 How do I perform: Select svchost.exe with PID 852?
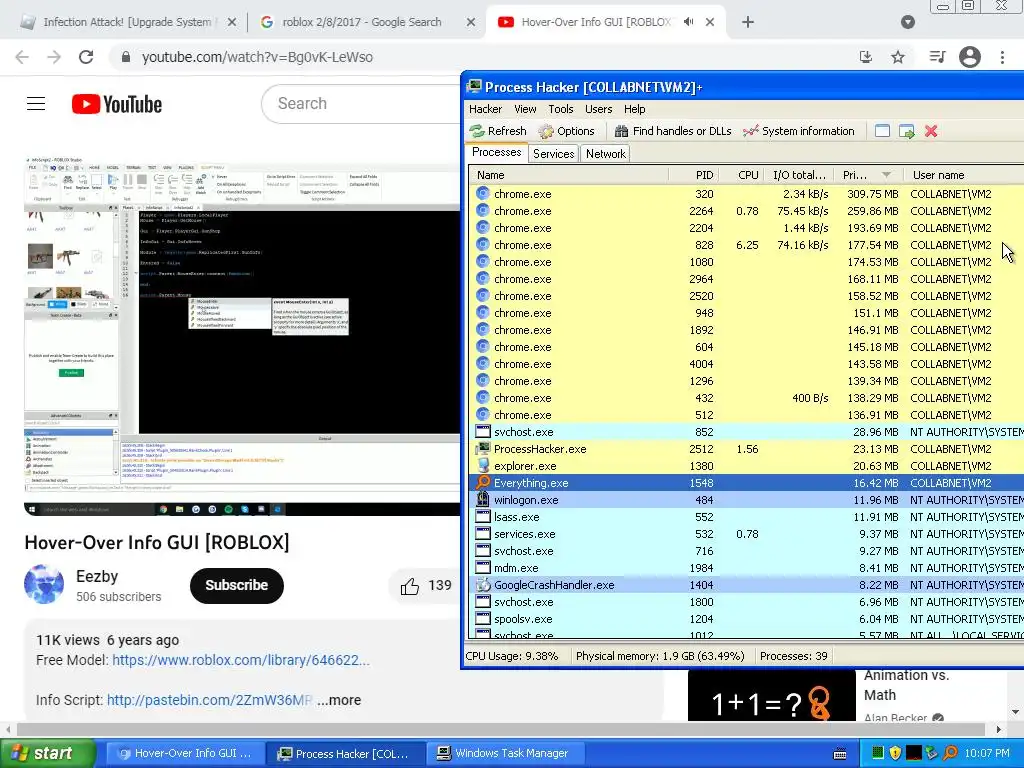[746, 432]
